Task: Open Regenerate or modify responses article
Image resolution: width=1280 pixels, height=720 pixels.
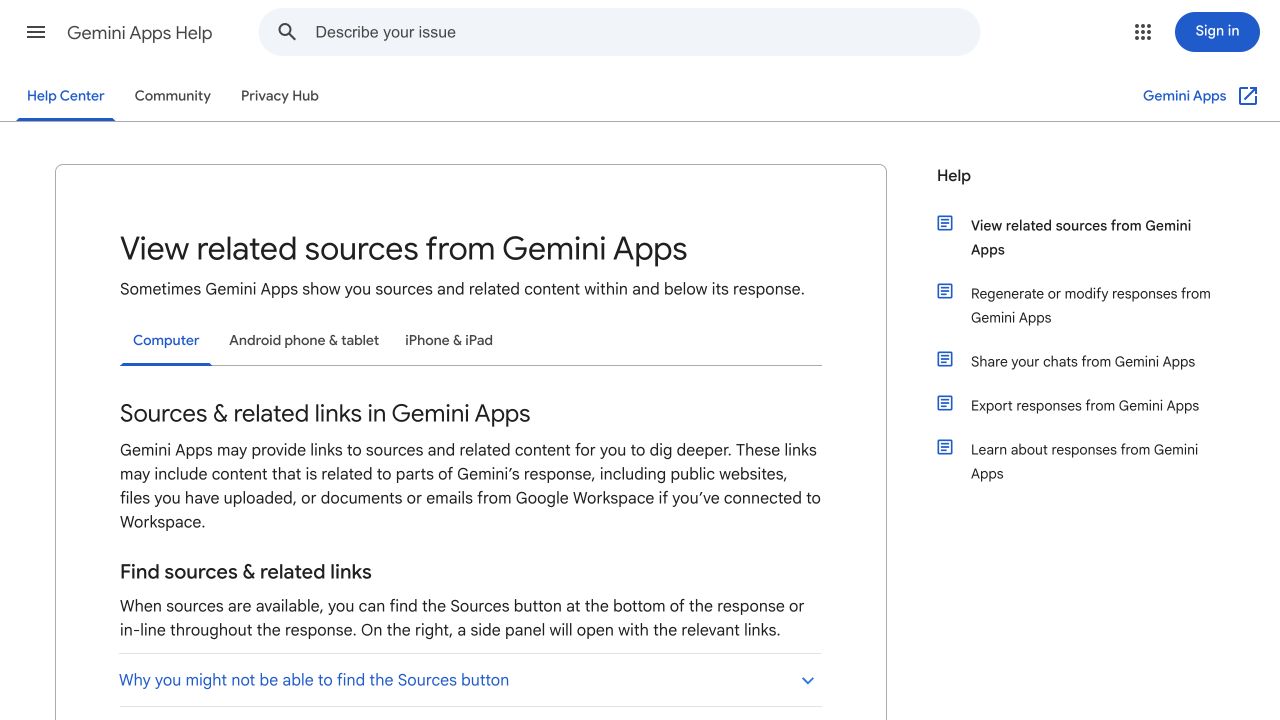Action: pos(1091,305)
